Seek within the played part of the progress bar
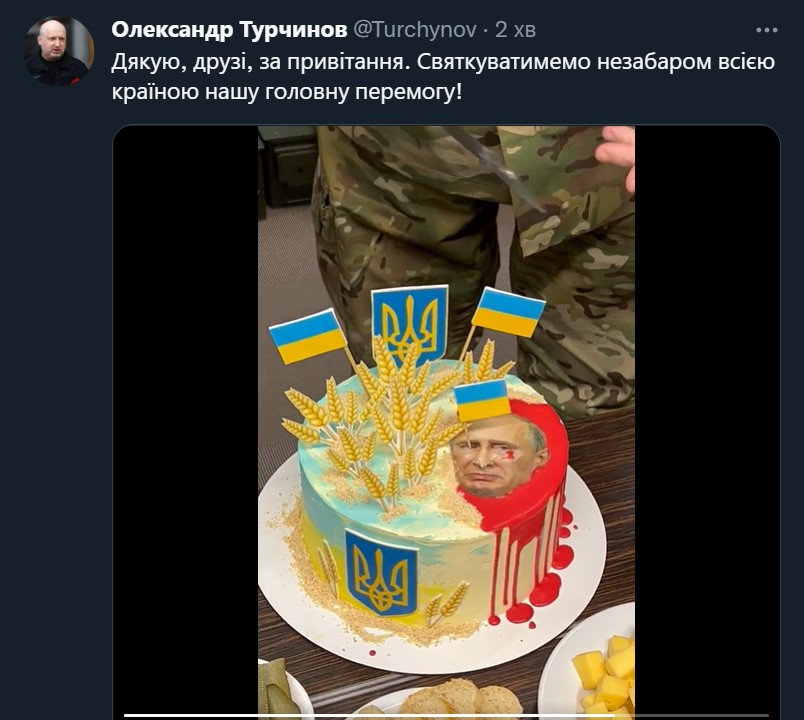The image size is (804, 720). coord(369,715)
